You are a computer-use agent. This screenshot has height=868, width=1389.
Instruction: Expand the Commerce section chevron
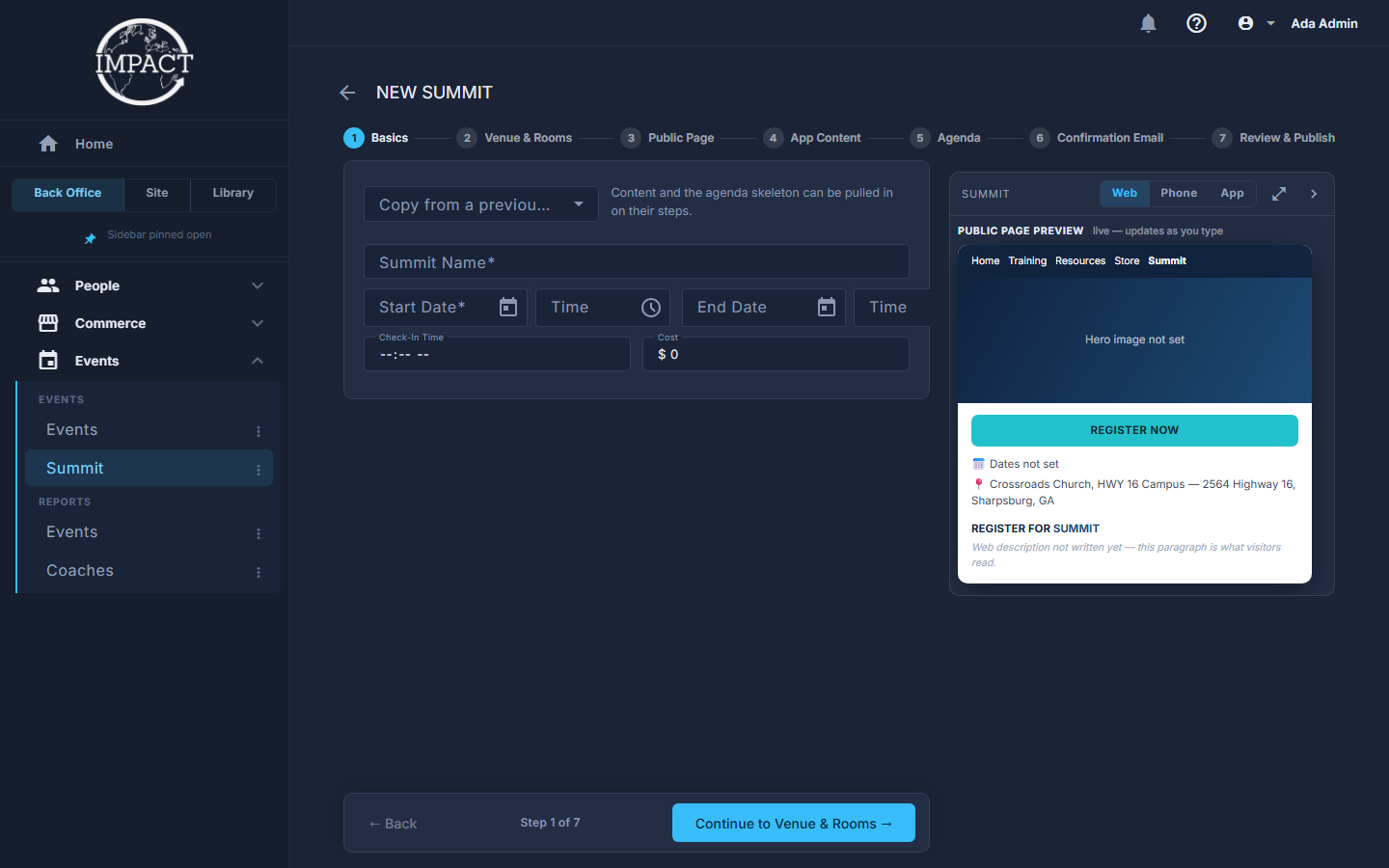pos(258,323)
